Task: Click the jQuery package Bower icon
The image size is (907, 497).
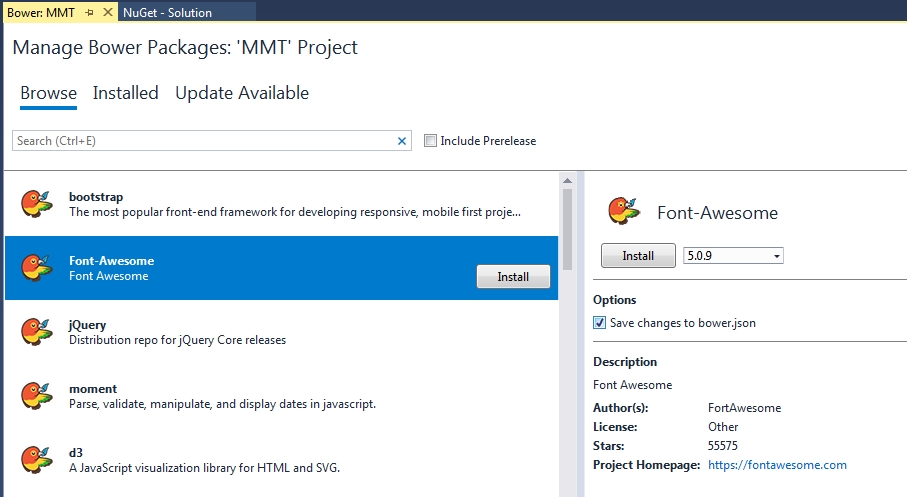Action: coord(36,332)
